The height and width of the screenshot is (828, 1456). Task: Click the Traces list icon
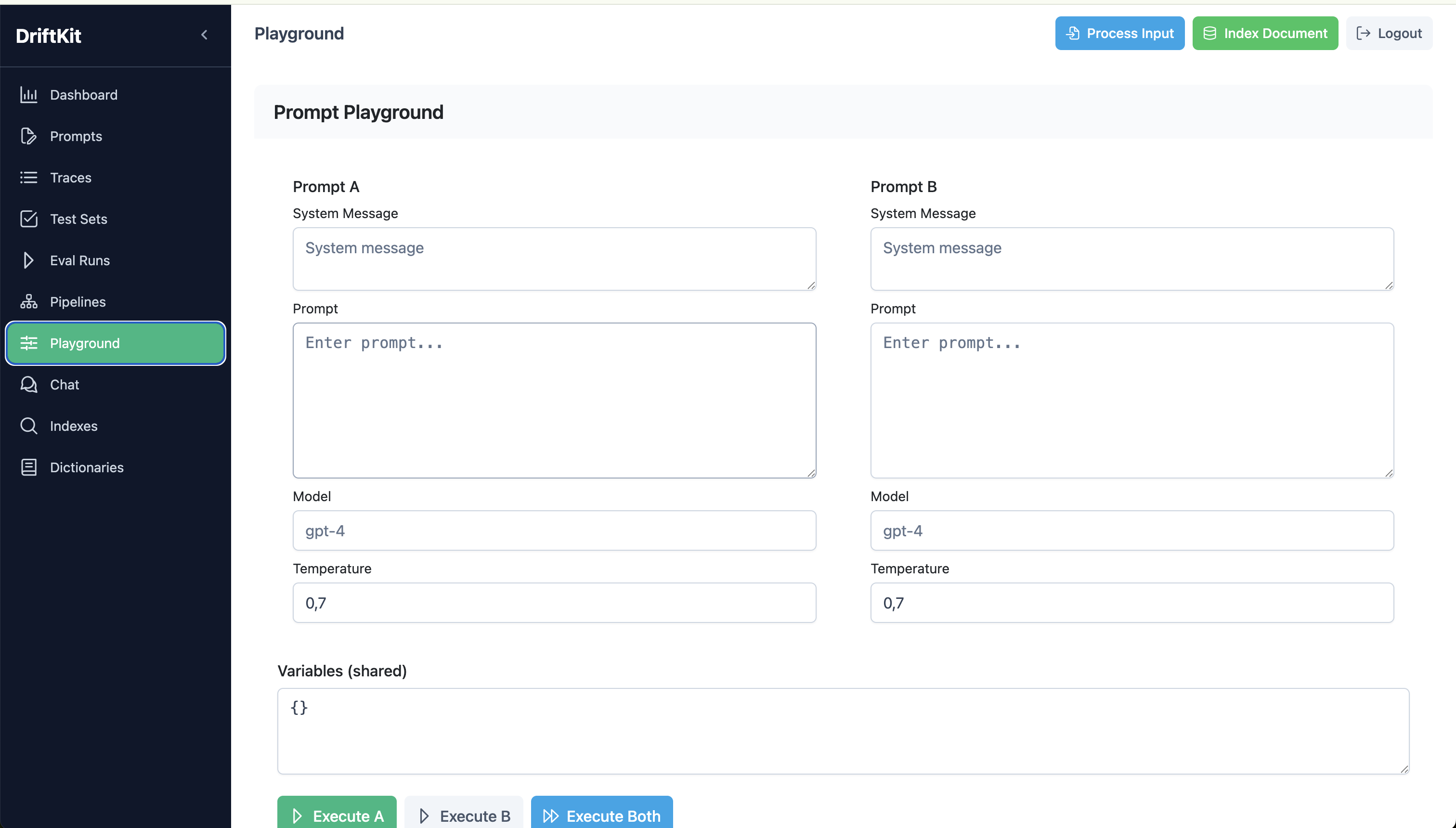point(28,178)
